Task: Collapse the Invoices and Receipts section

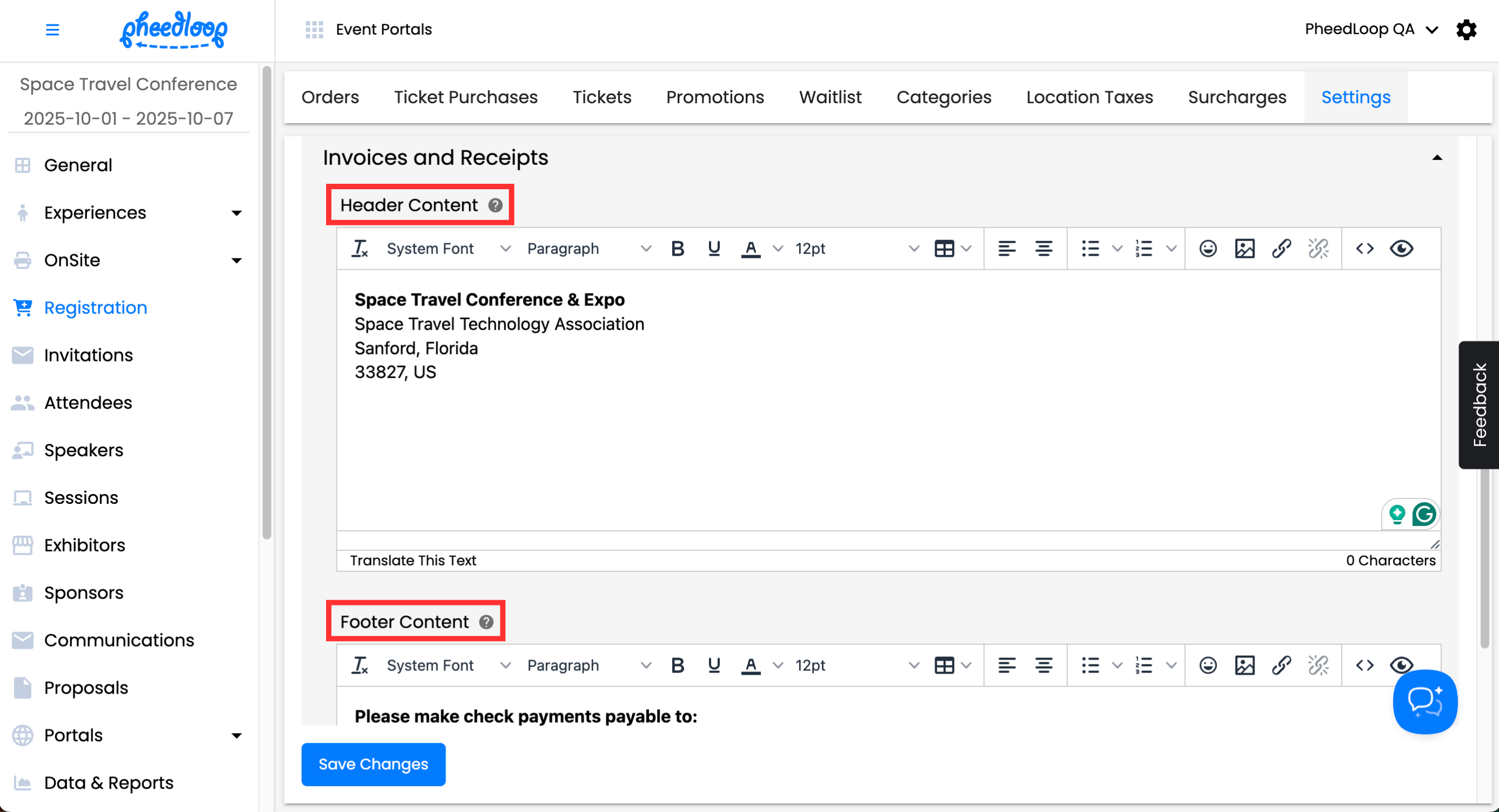Action: coord(1437,158)
